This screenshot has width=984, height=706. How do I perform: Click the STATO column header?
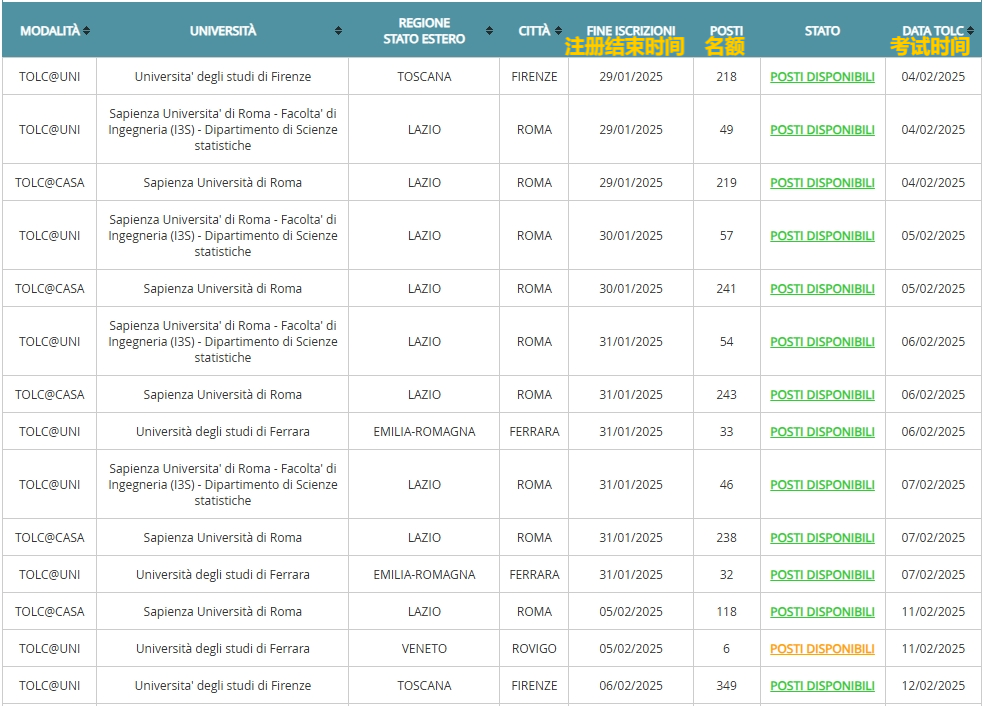pyautogui.click(x=822, y=31)
